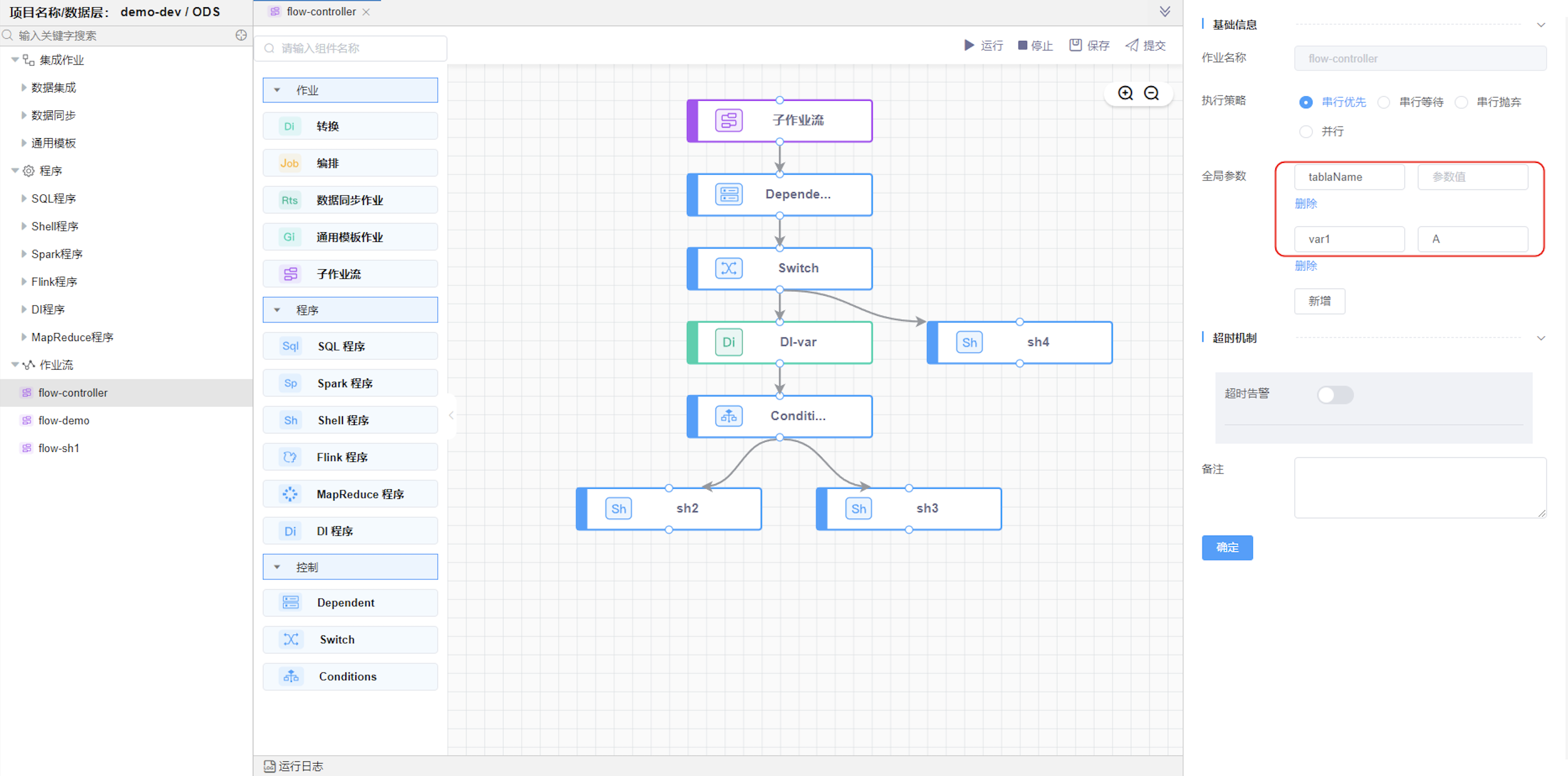1568x776 pixels.
Task: Choose the 并行 execution strategy
Action: pos(1305,132)
